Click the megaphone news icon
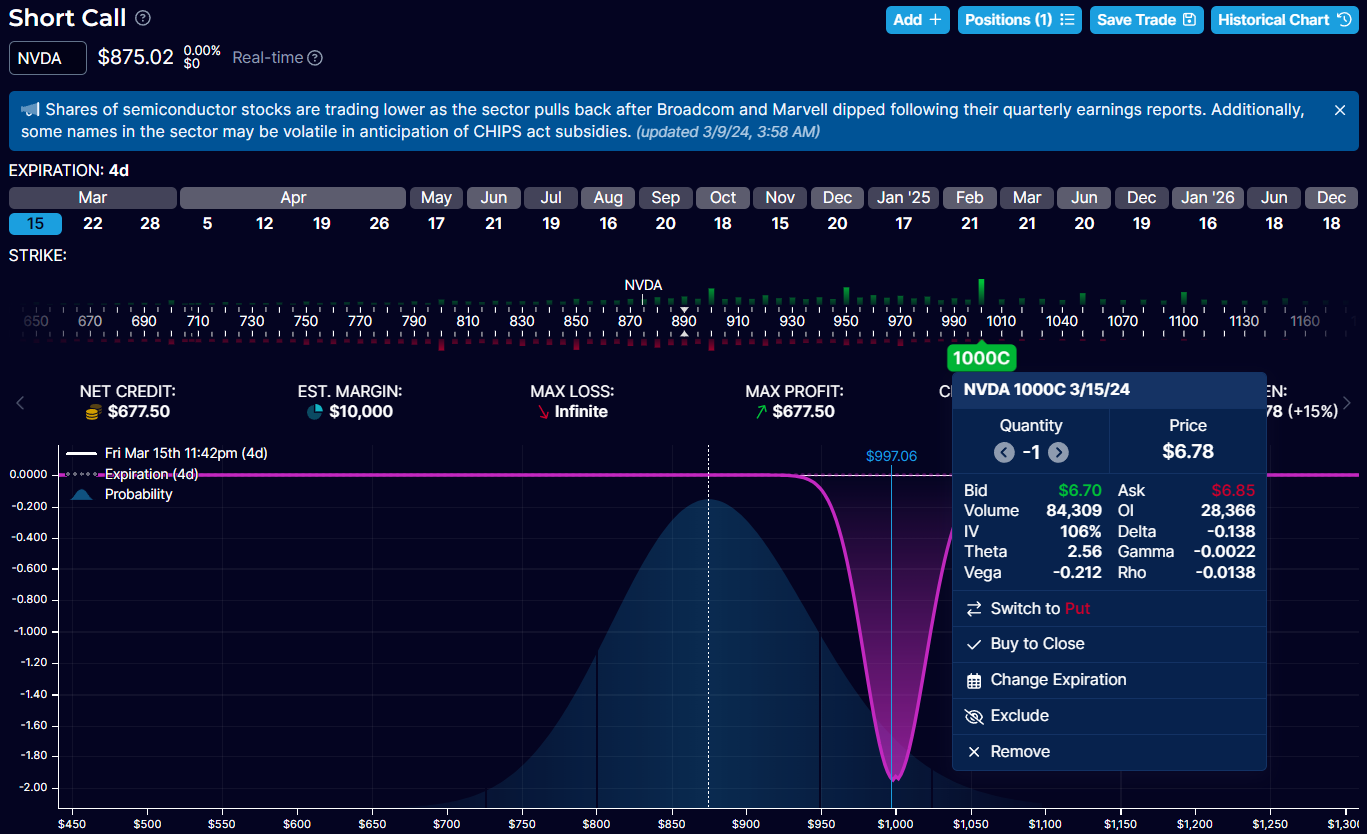 30,109
